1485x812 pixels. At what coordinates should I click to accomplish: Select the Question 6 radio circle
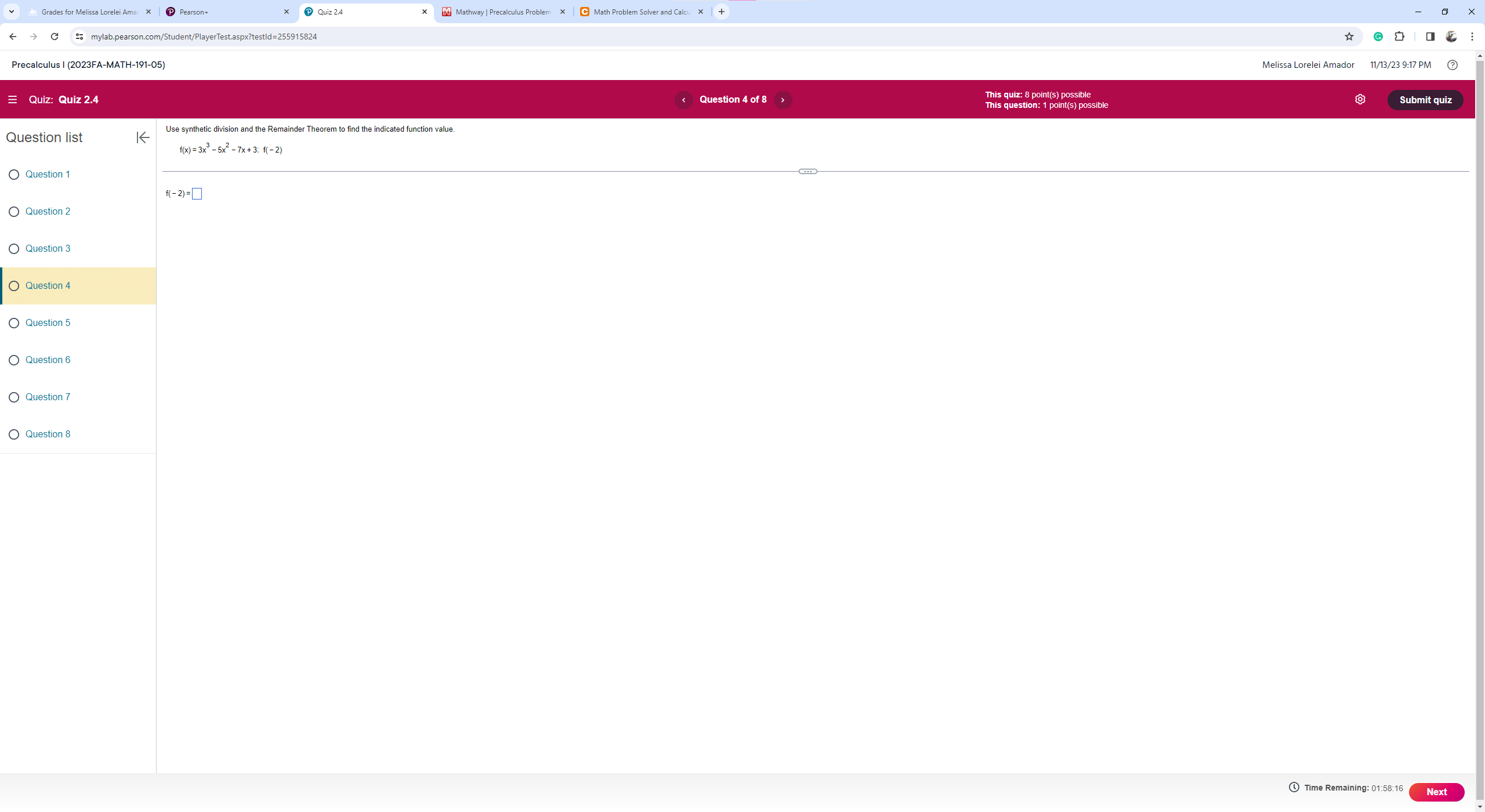click(14, 360)
